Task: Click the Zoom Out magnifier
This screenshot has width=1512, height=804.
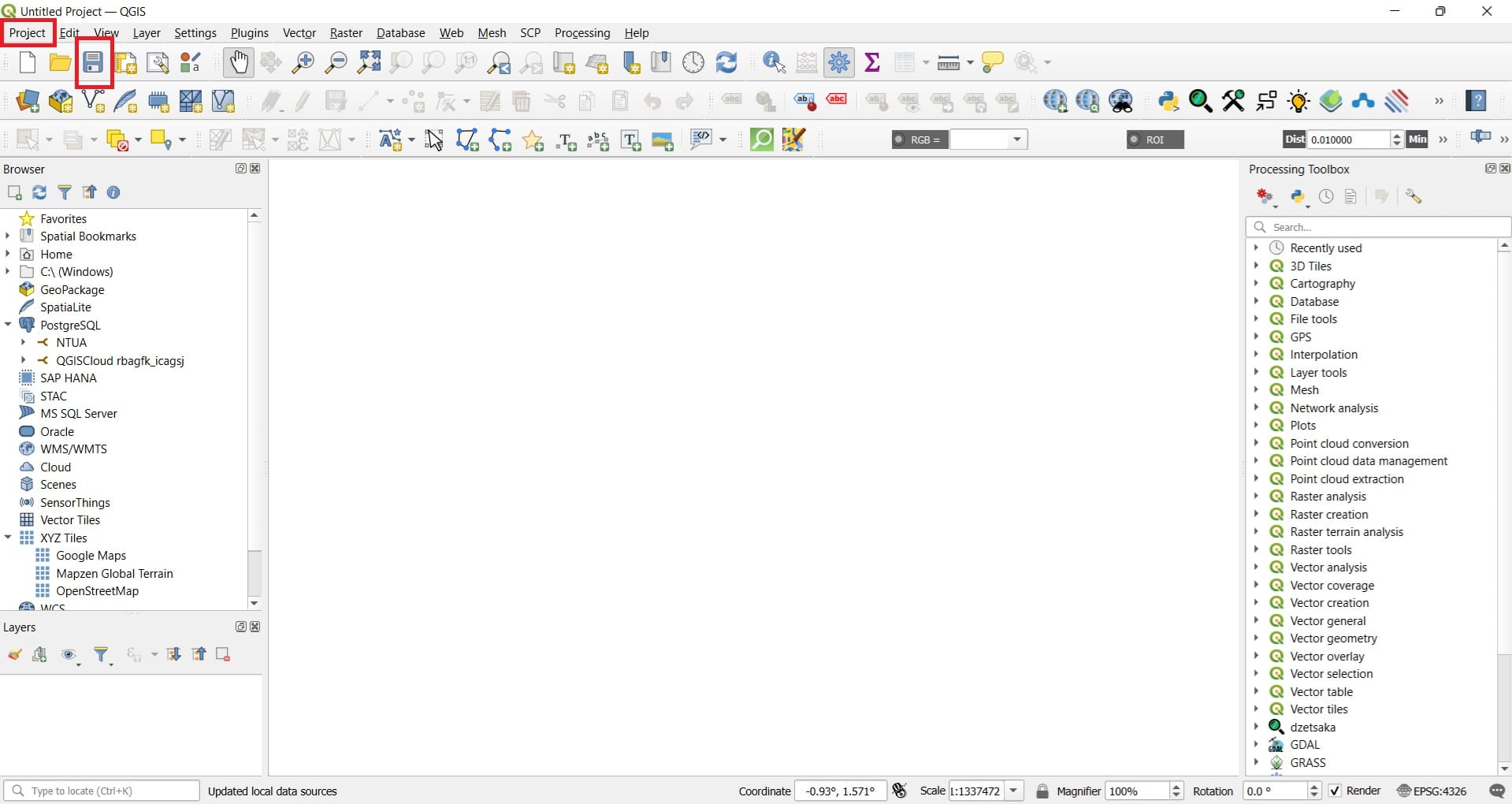Action: pyautogui.click(x=336, y=62)
